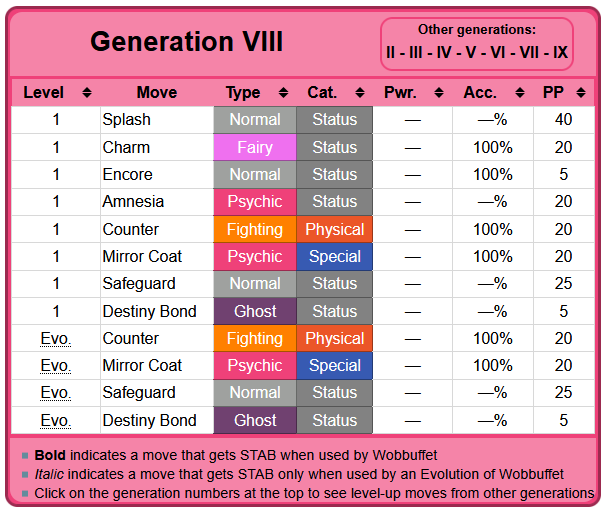This screenshot has height=515, width=605.
Task: Select the Ghost type badge in level 1 row
Action: coord(255,311)
